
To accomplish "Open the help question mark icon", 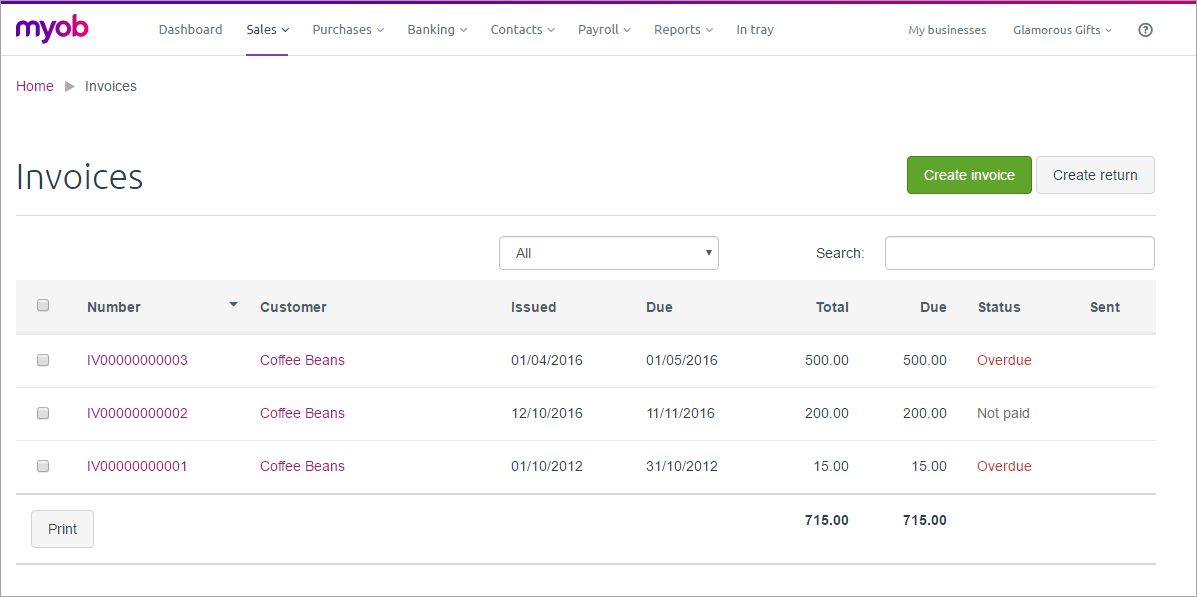I will (1145, 30).
